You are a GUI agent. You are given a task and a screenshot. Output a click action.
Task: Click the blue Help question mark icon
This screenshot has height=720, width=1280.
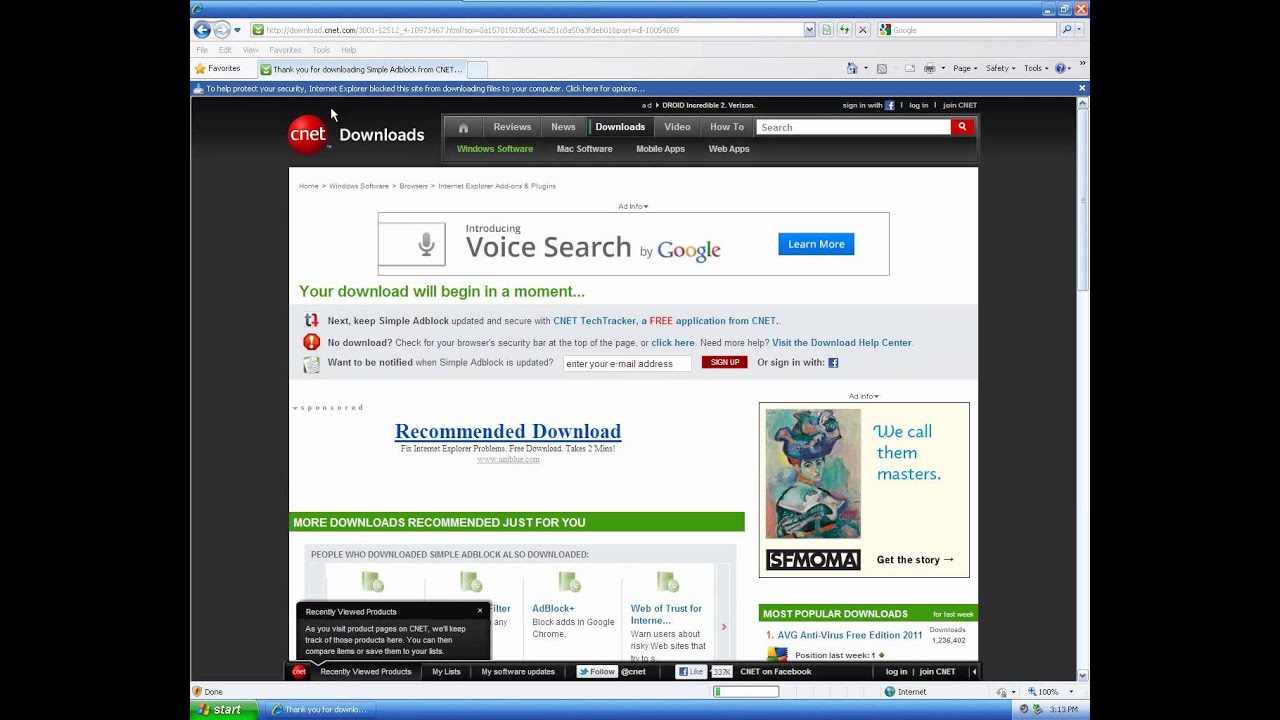1060,68
